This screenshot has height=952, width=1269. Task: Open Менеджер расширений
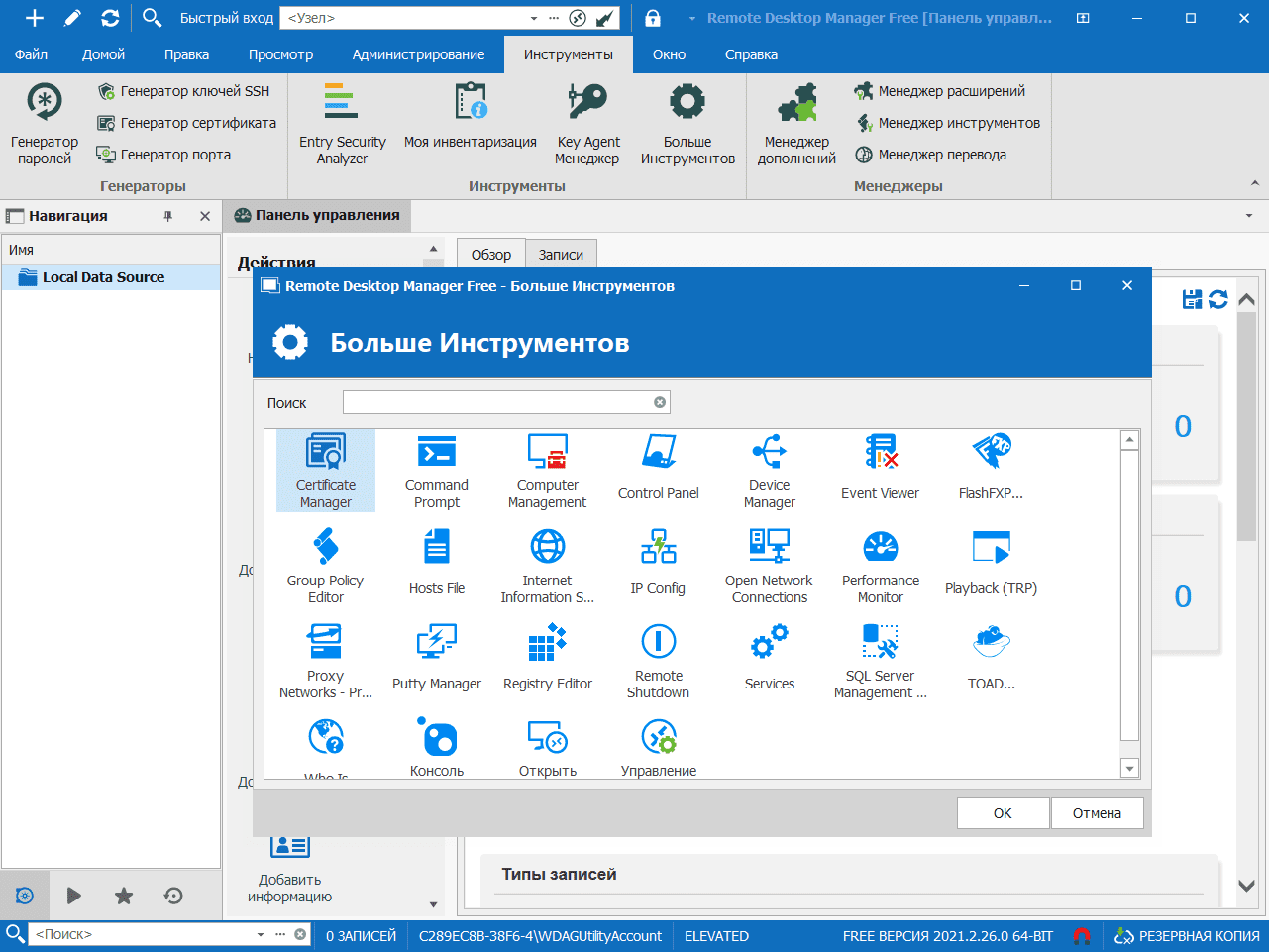point(940,91)
